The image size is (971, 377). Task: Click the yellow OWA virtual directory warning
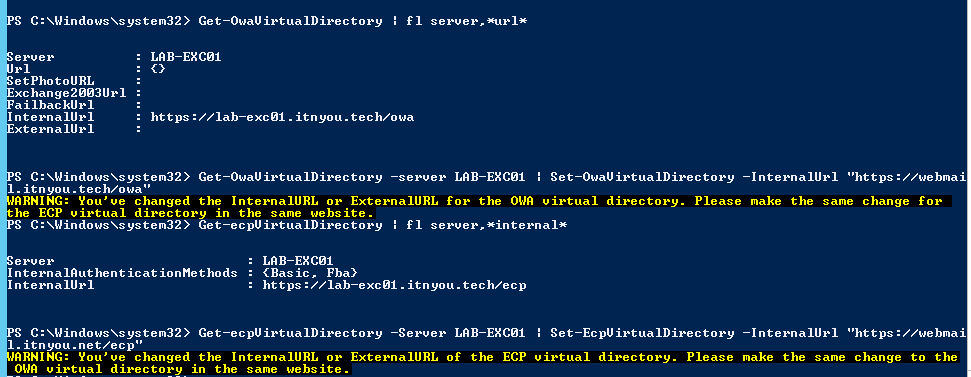point(479,207)
